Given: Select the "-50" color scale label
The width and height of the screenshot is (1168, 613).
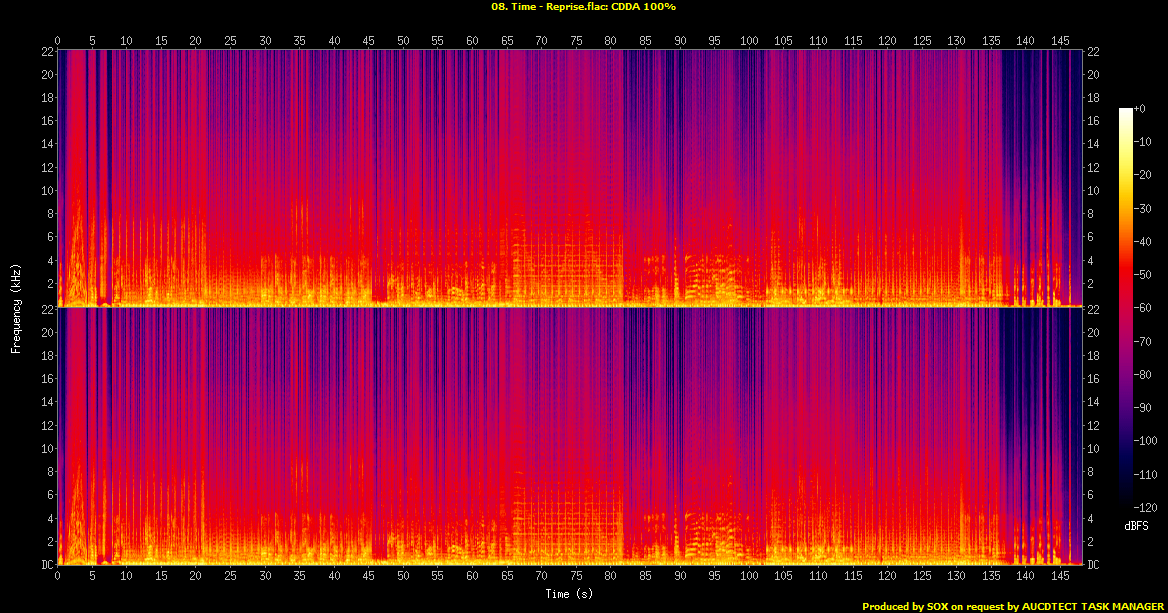Looking at the screenshot, I should click(x=1143, y=275).
